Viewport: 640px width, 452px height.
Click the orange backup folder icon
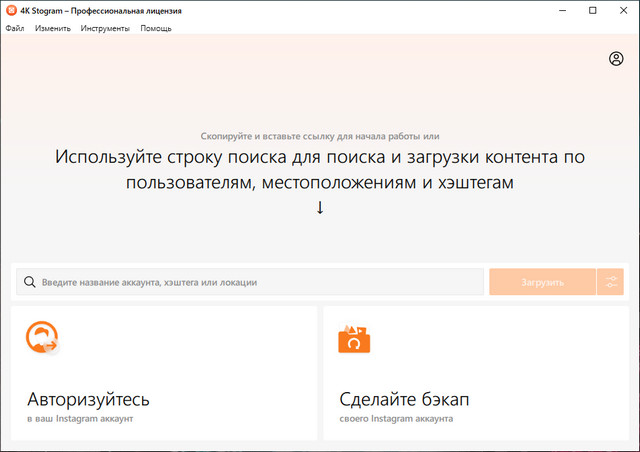354,339
